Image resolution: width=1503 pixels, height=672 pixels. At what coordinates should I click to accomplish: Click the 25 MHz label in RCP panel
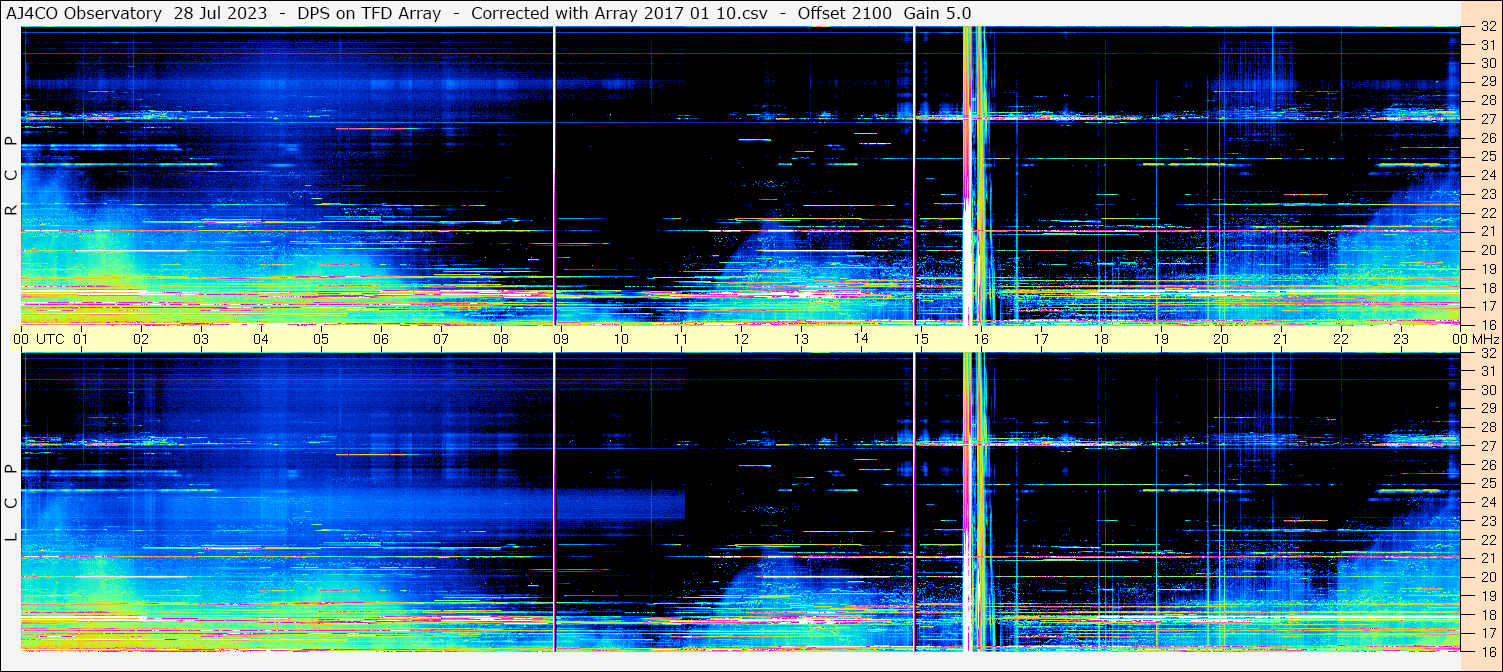(1488, 157)
